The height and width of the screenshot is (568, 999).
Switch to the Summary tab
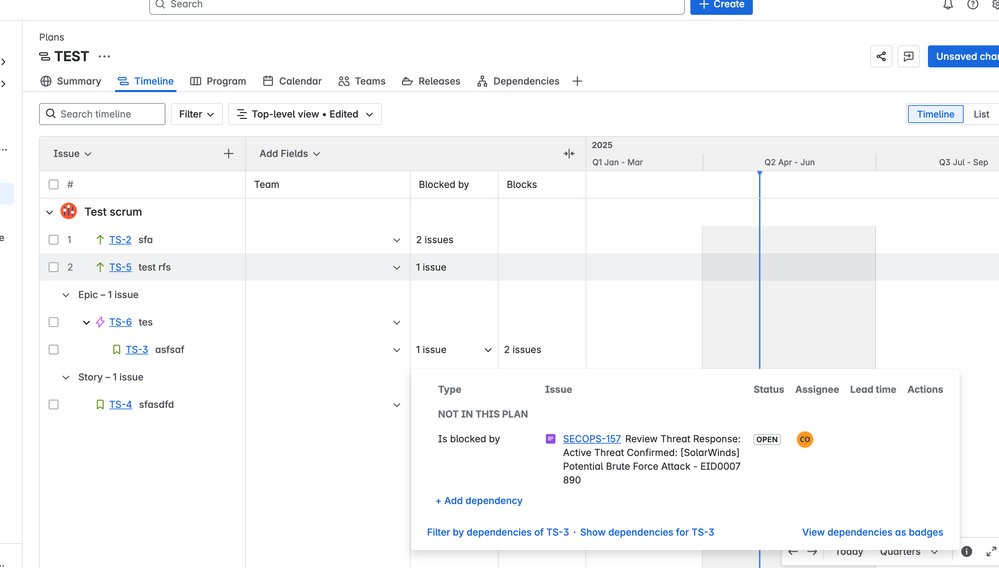click(x=71, y=82)
